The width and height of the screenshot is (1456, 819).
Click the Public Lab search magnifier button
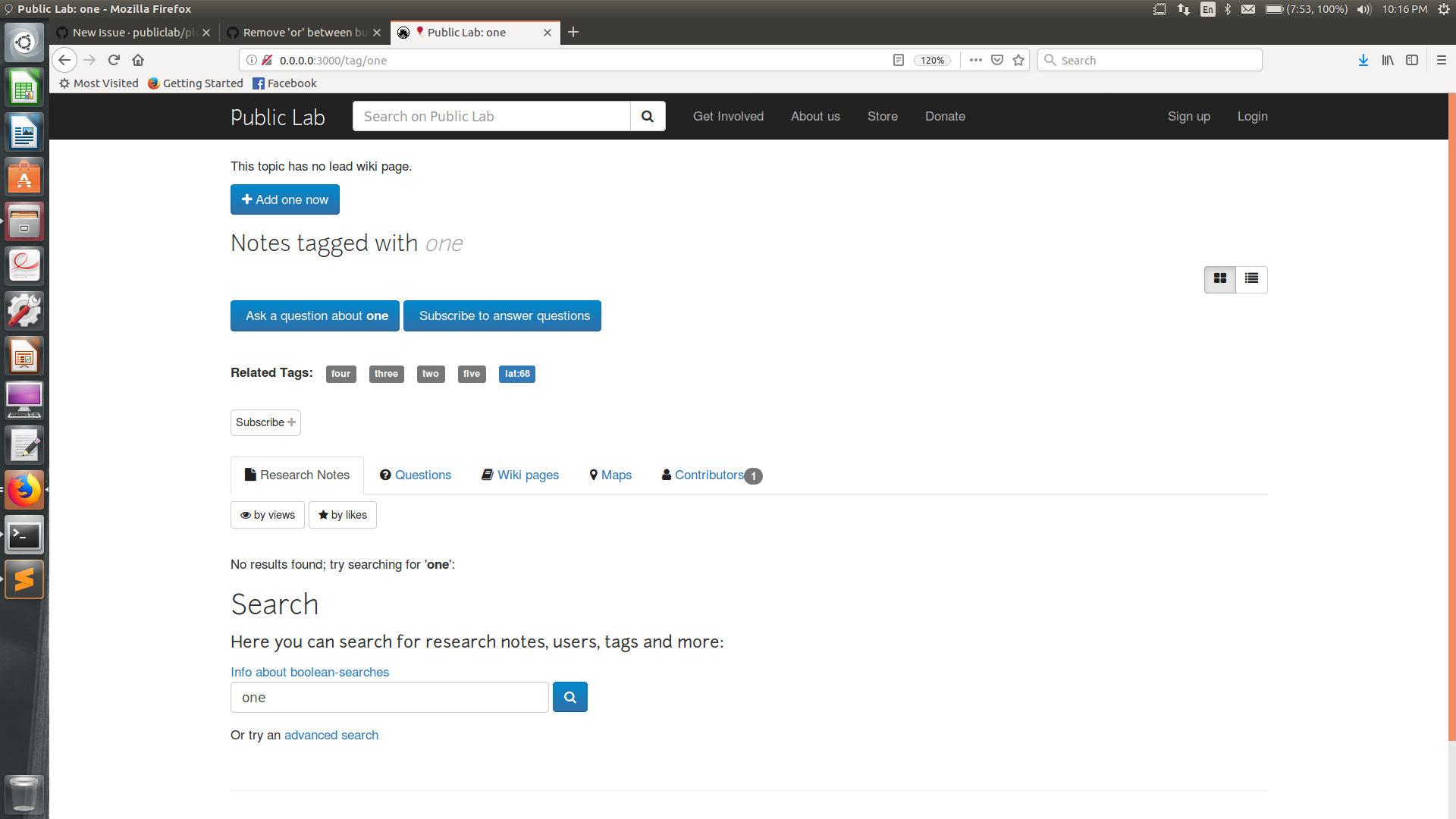[647, 116]
